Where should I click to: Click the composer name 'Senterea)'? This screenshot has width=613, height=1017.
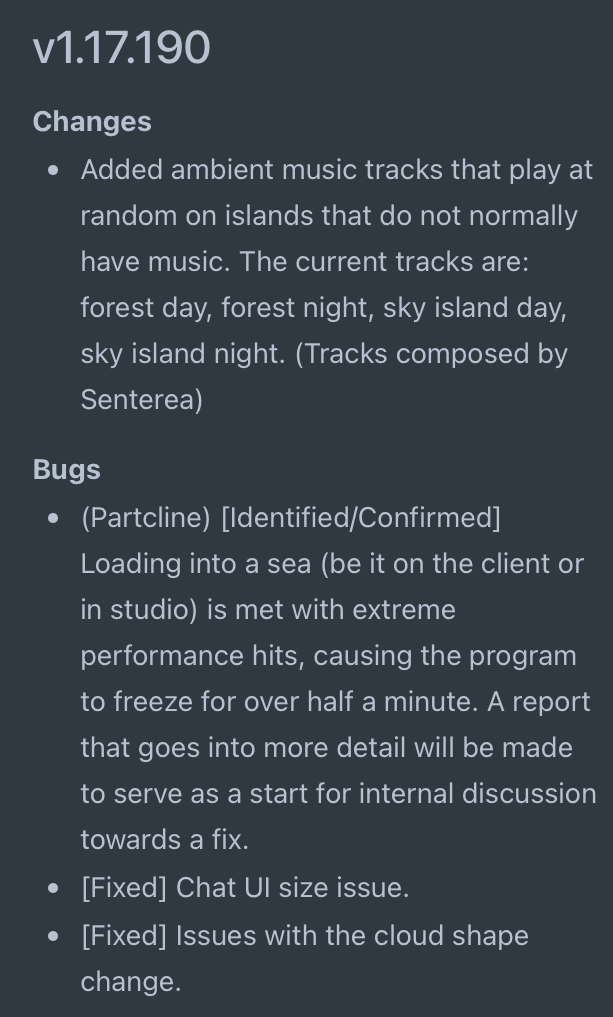click(x=142, y=400)
